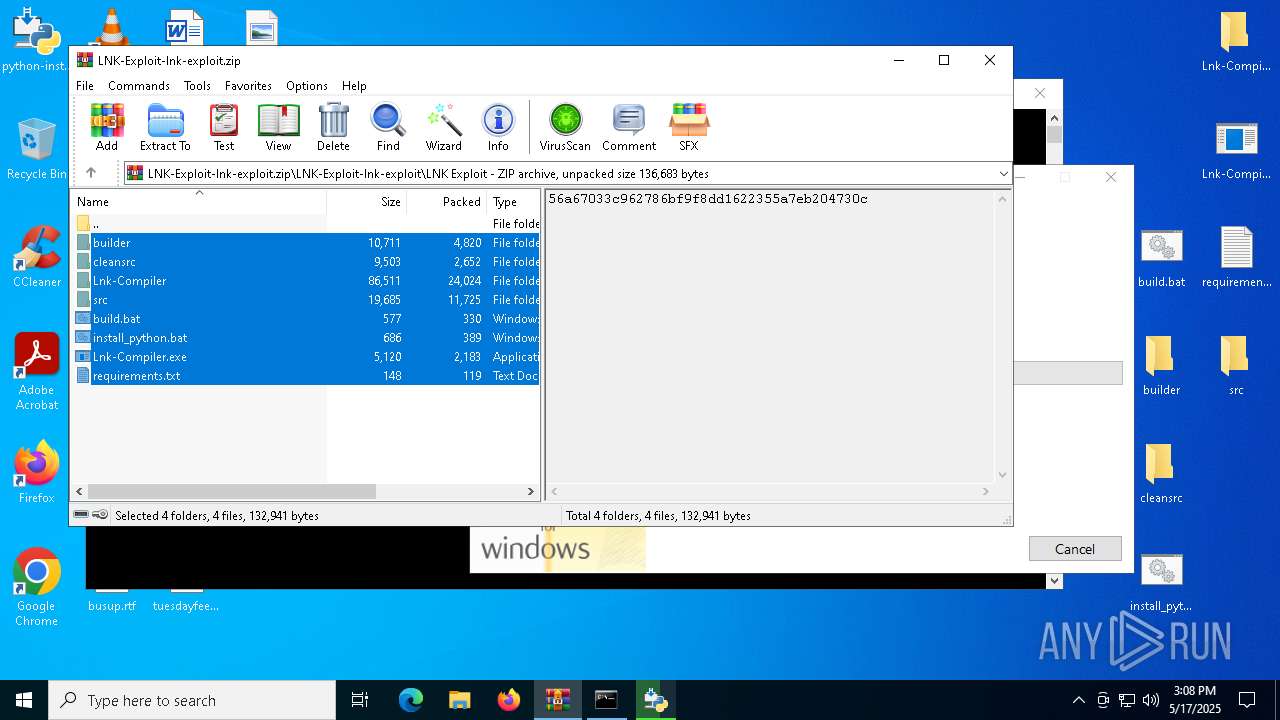
Task: Click the archive comment hash text
Action: click(708, 199)
